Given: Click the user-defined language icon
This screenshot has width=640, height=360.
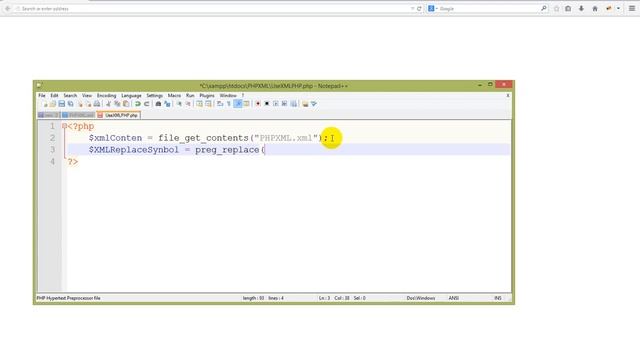Looking at the screenshot, I should coord(247,104).
